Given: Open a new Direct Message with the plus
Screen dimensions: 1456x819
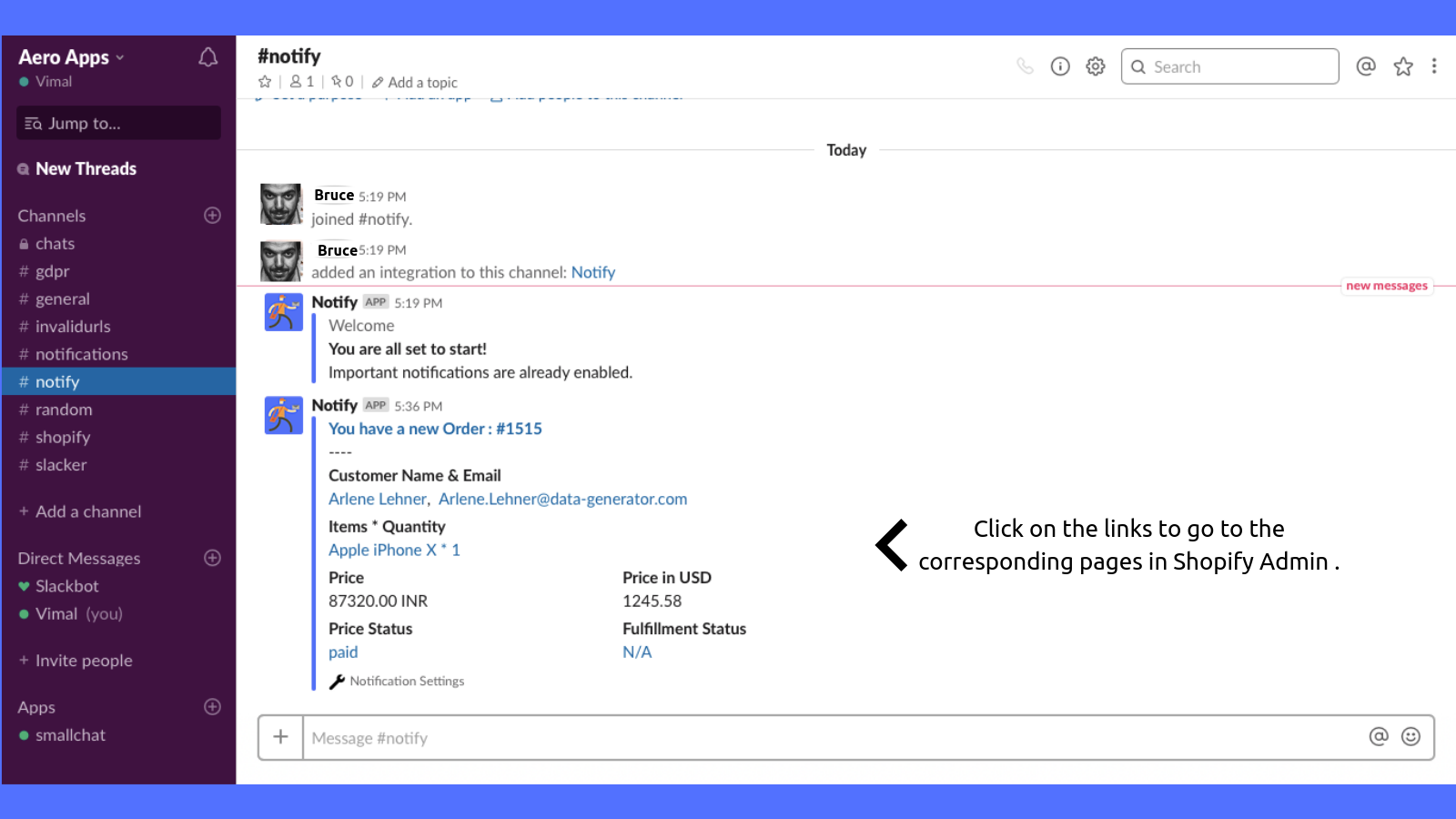Looking at the screenshot, I should 211,558.
